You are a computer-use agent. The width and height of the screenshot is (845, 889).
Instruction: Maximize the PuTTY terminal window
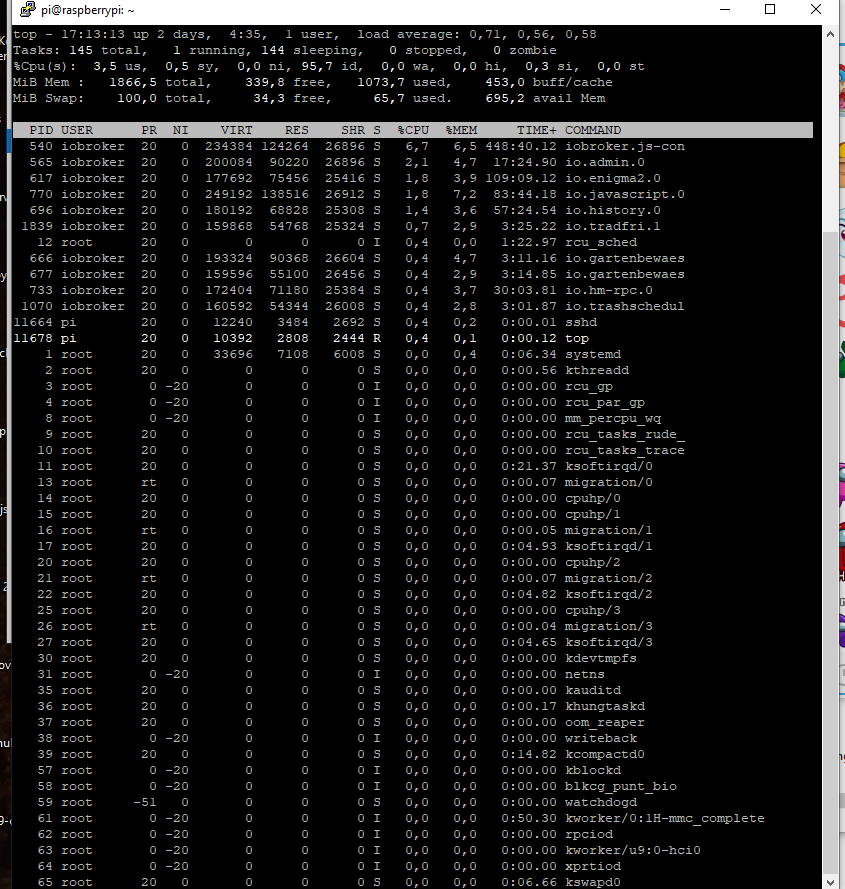point(770,9)
